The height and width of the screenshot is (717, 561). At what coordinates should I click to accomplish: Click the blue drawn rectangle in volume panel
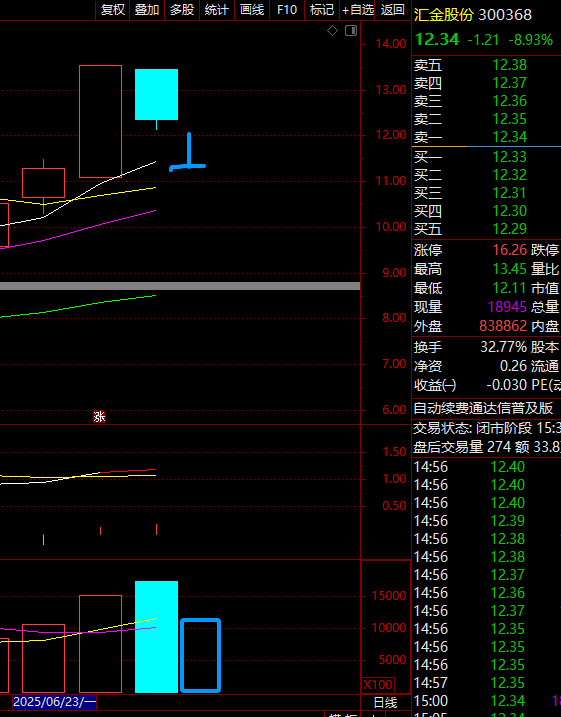tap(201, 655)
